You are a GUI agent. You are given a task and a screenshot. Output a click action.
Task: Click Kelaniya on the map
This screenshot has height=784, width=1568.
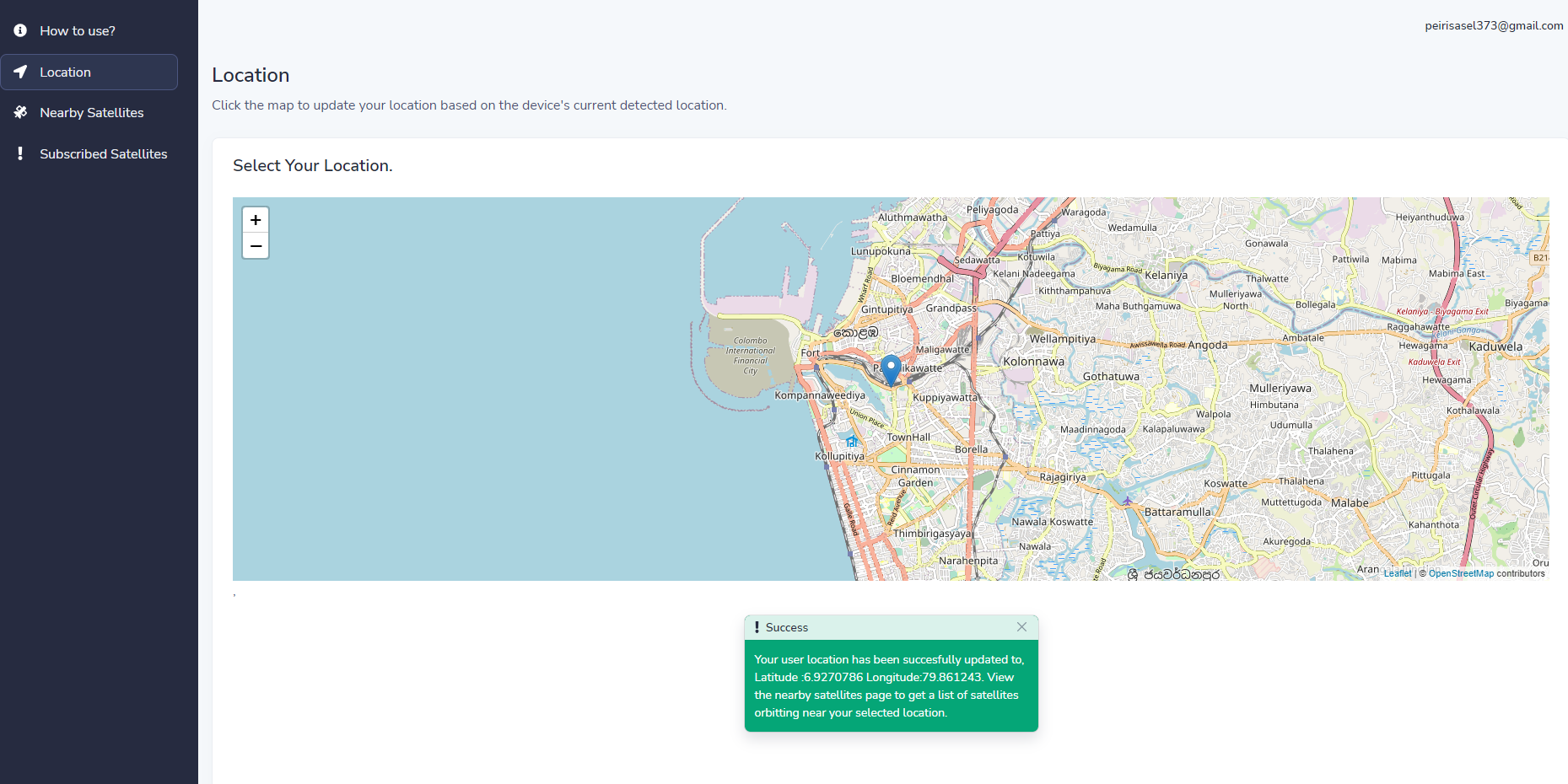click(x=1166, y=275)
